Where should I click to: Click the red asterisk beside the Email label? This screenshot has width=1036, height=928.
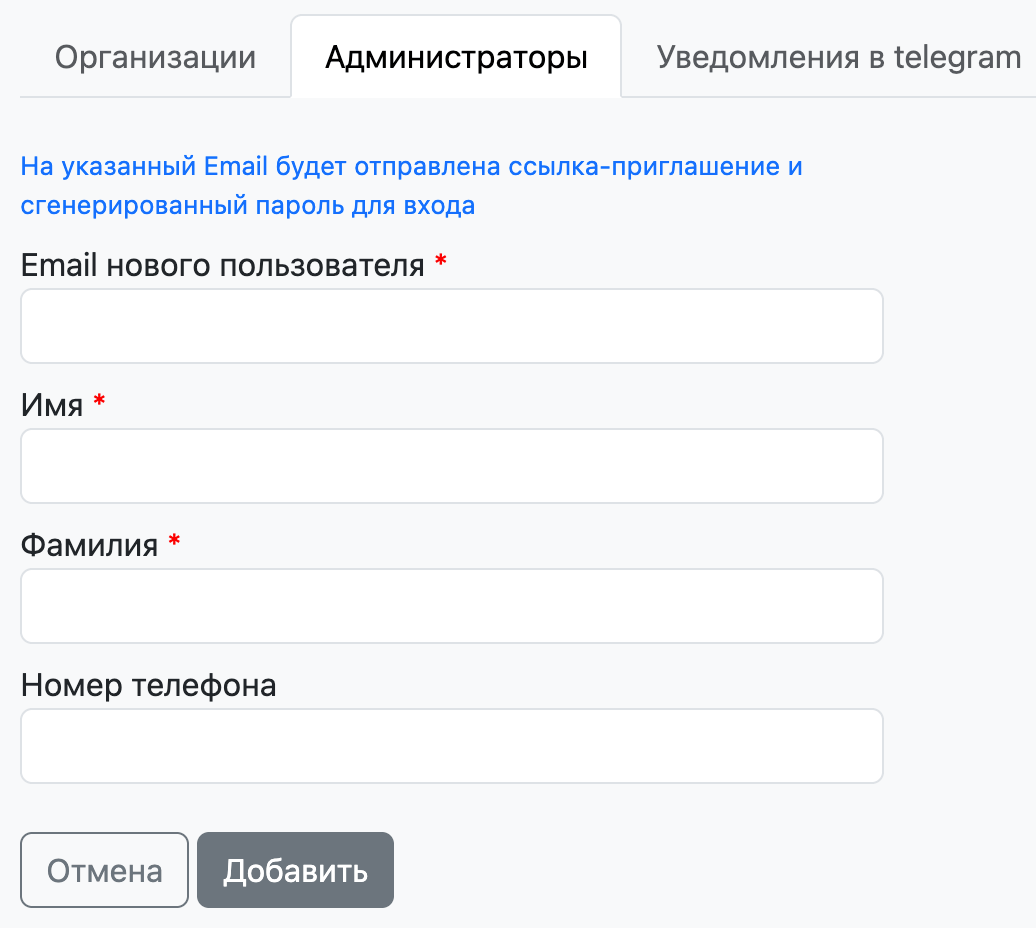point(441,262)
